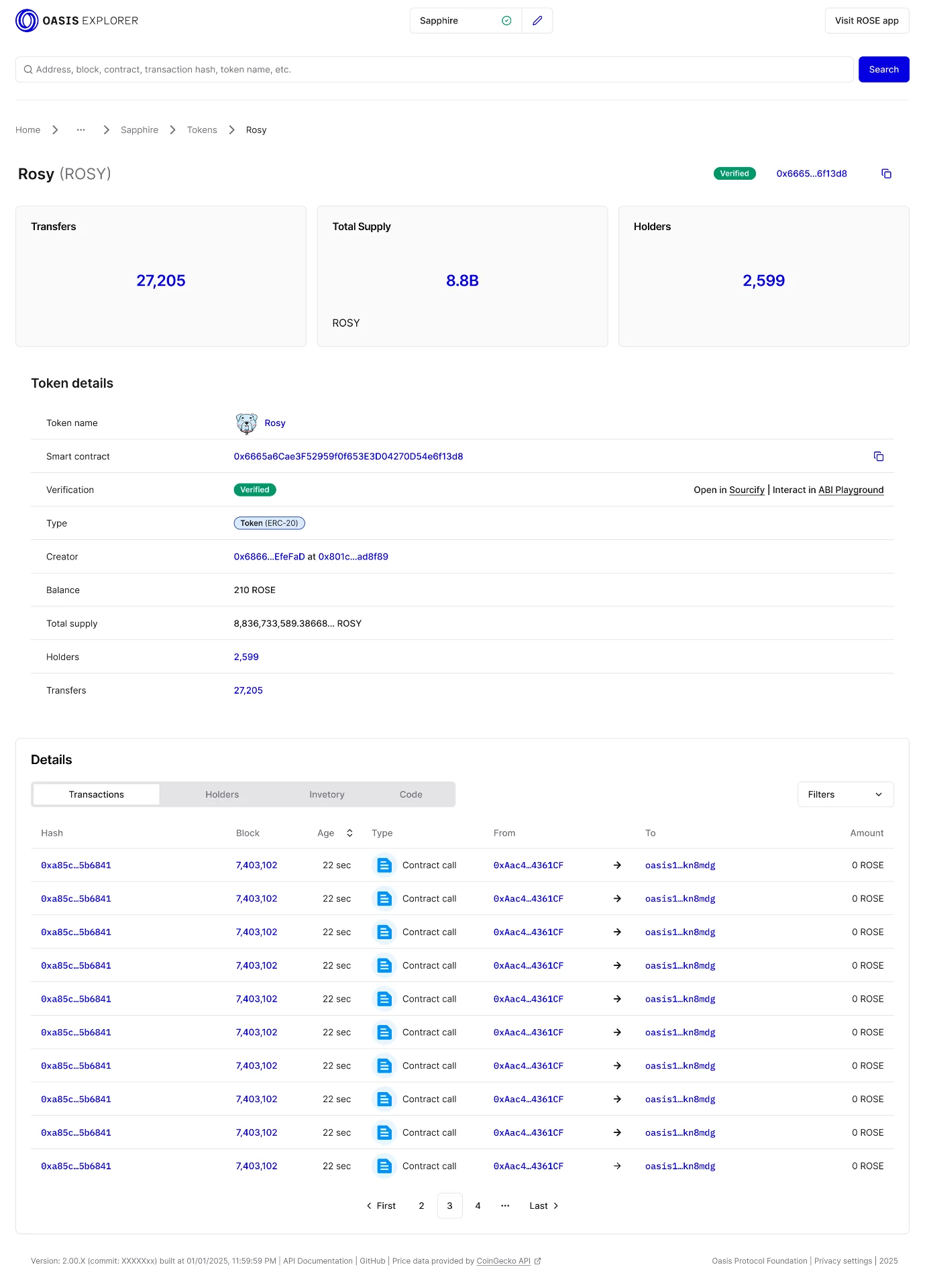Click the Oasis Explorer logo
This screenshot has height=1288, width=925.
coord(76,21)
